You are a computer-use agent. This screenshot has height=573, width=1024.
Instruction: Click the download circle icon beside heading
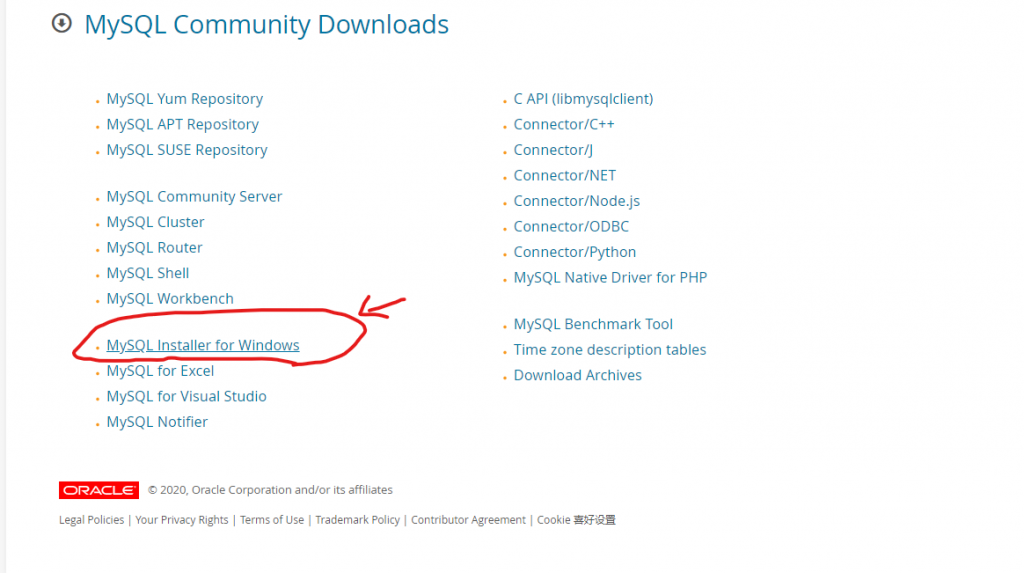61,24
